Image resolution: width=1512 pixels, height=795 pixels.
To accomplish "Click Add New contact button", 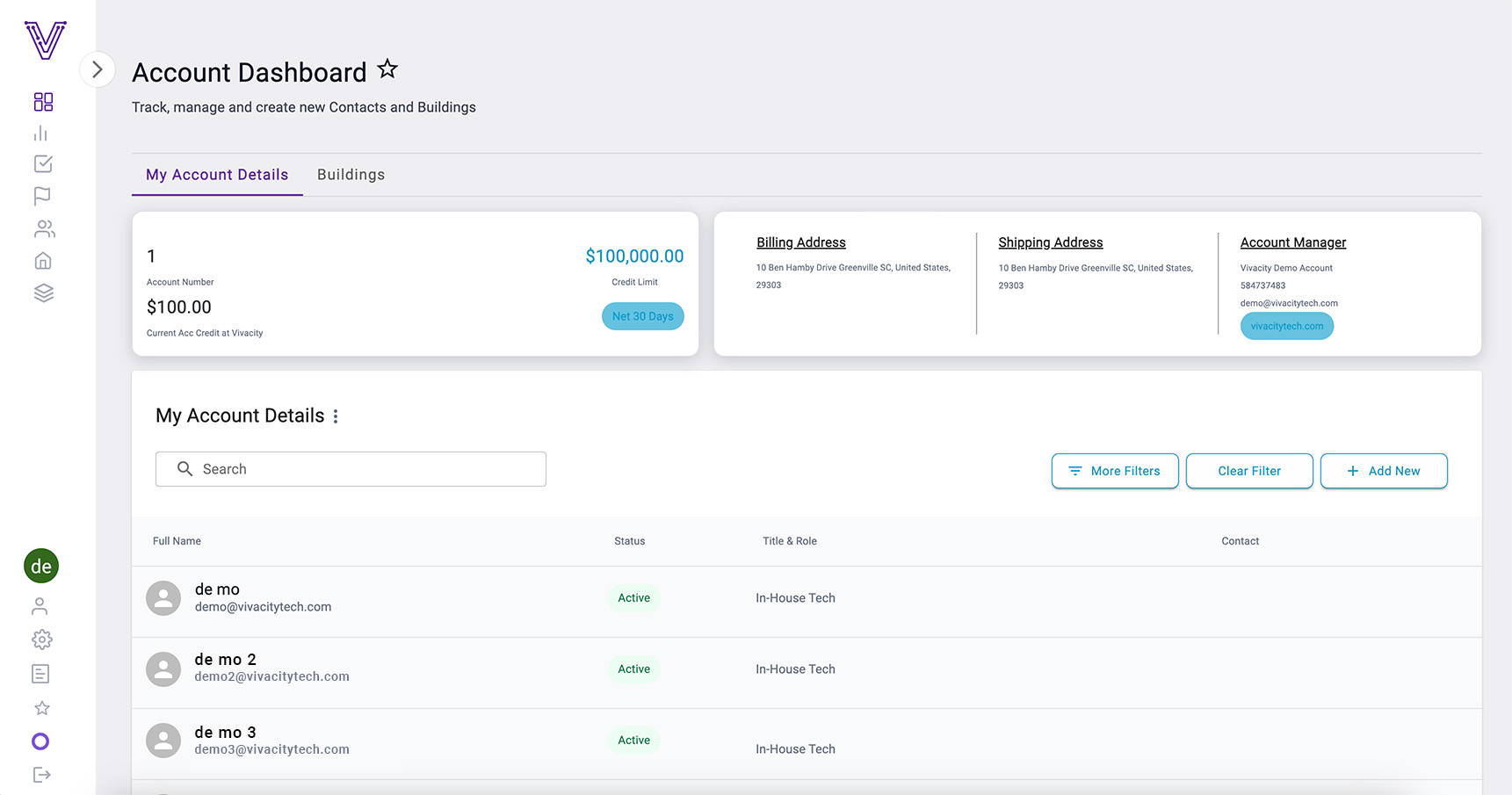I will pos(1384,471).
